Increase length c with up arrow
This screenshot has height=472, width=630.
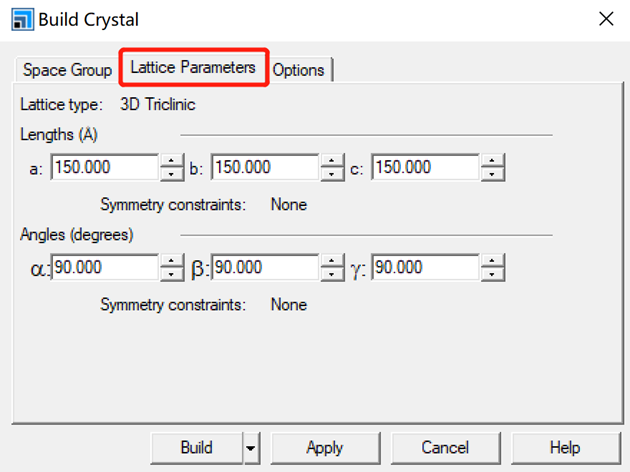[x=491, y=161]
